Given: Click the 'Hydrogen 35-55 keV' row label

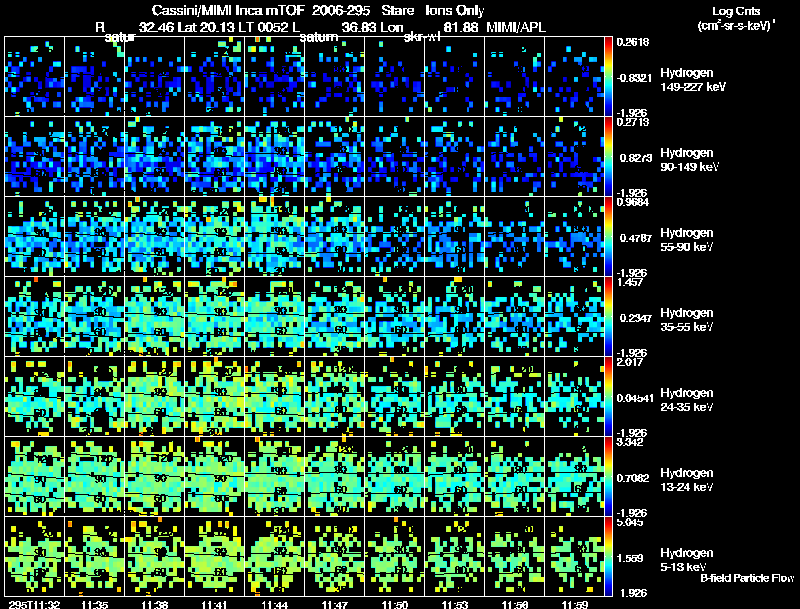Looking at the screenshot, I should click(687, 320).
